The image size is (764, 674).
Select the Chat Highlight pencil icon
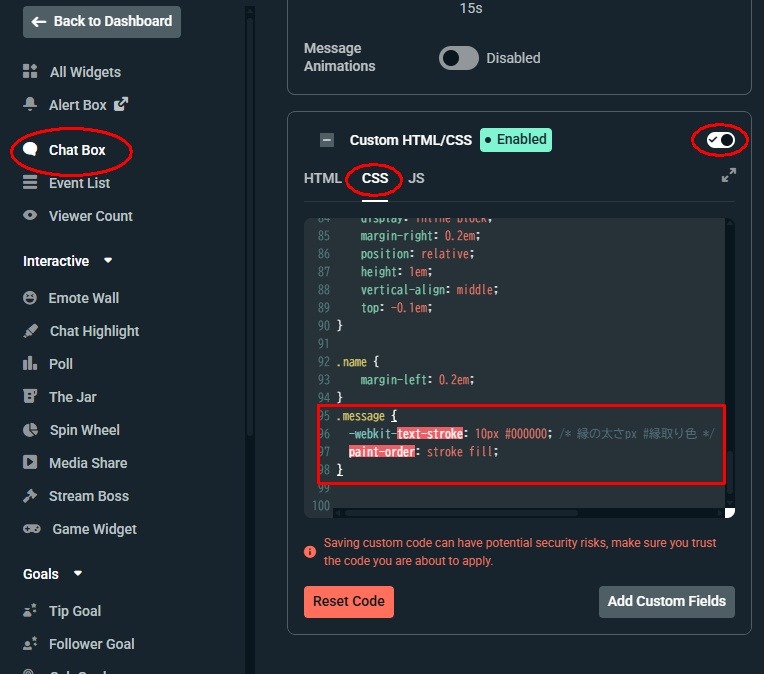pos(30,331)
